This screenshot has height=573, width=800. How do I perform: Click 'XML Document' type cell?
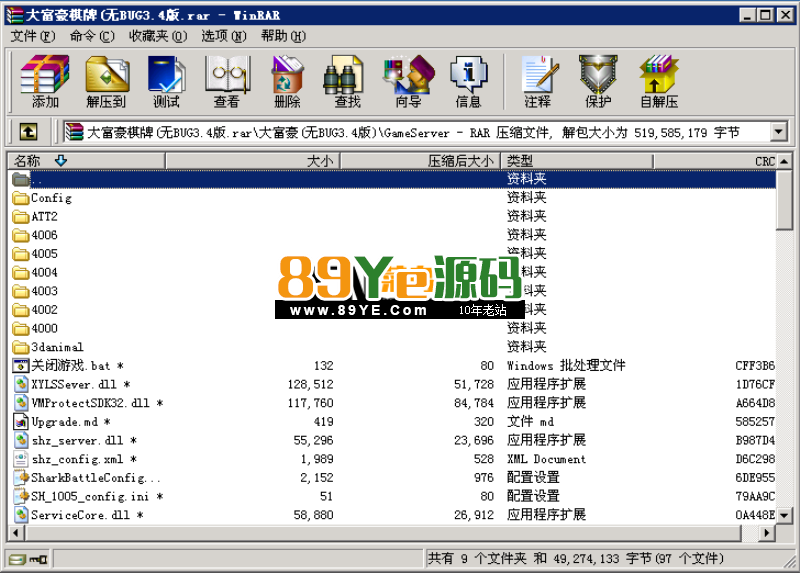[x=546, y=459]
